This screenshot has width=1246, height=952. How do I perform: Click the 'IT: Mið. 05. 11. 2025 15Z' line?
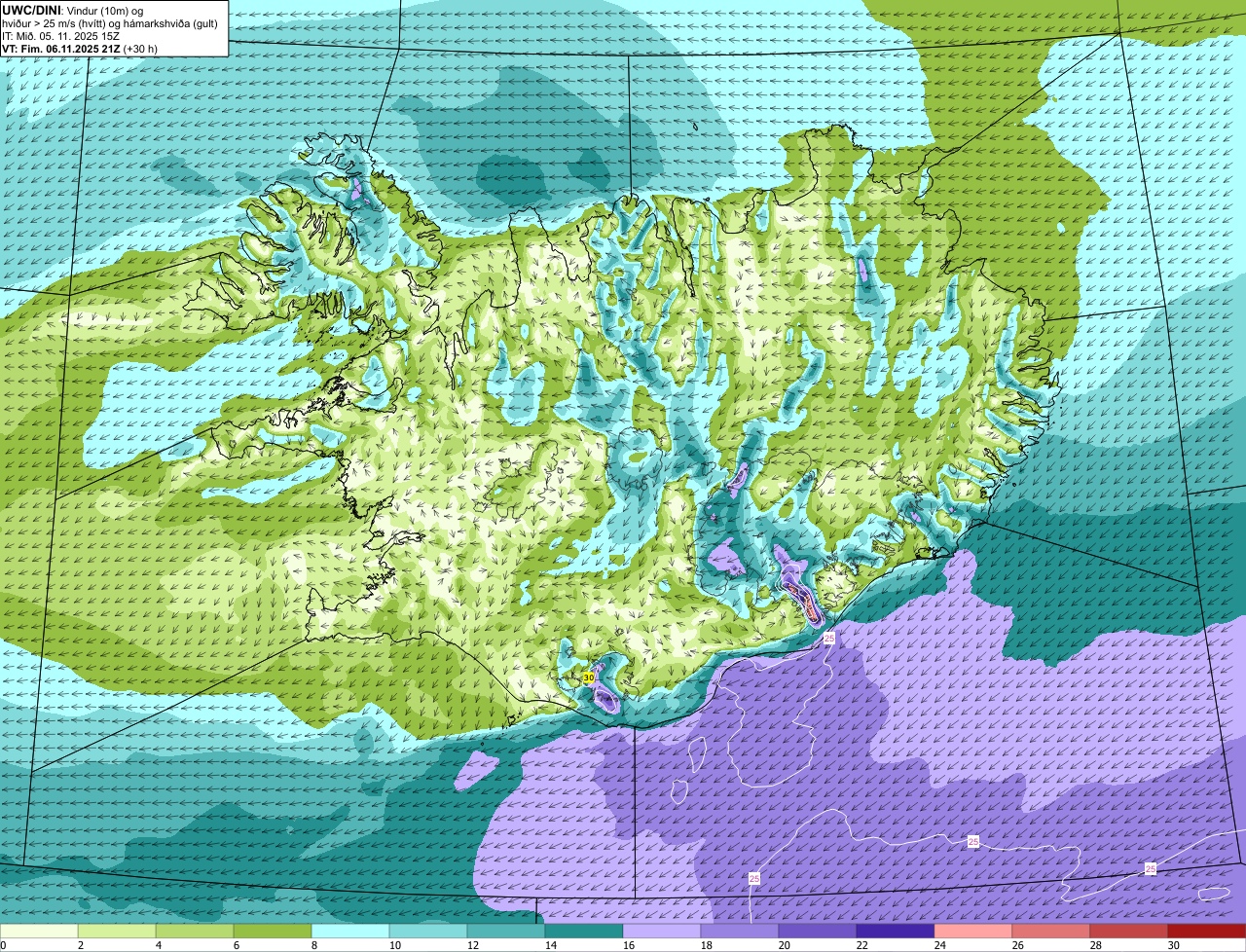61,35
